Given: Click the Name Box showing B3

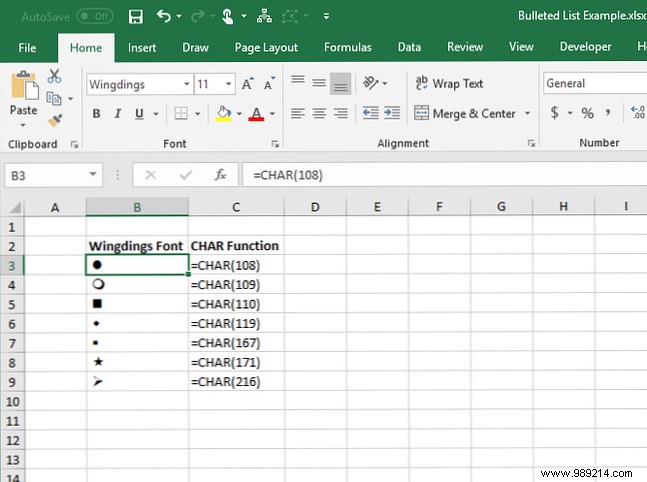Looking at the screenshot, I should [x=45, y=176].
